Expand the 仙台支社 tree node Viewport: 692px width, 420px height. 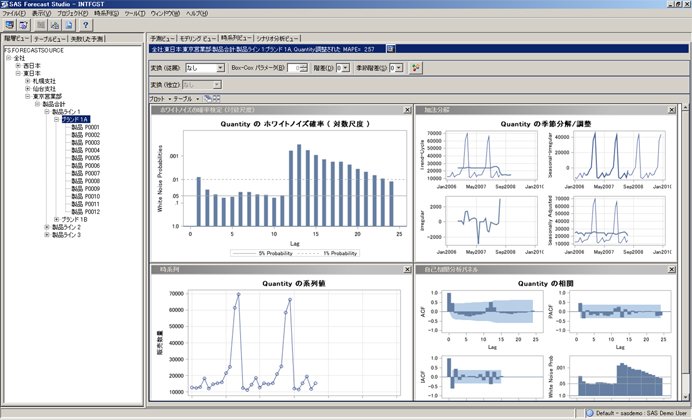point(27,89)
